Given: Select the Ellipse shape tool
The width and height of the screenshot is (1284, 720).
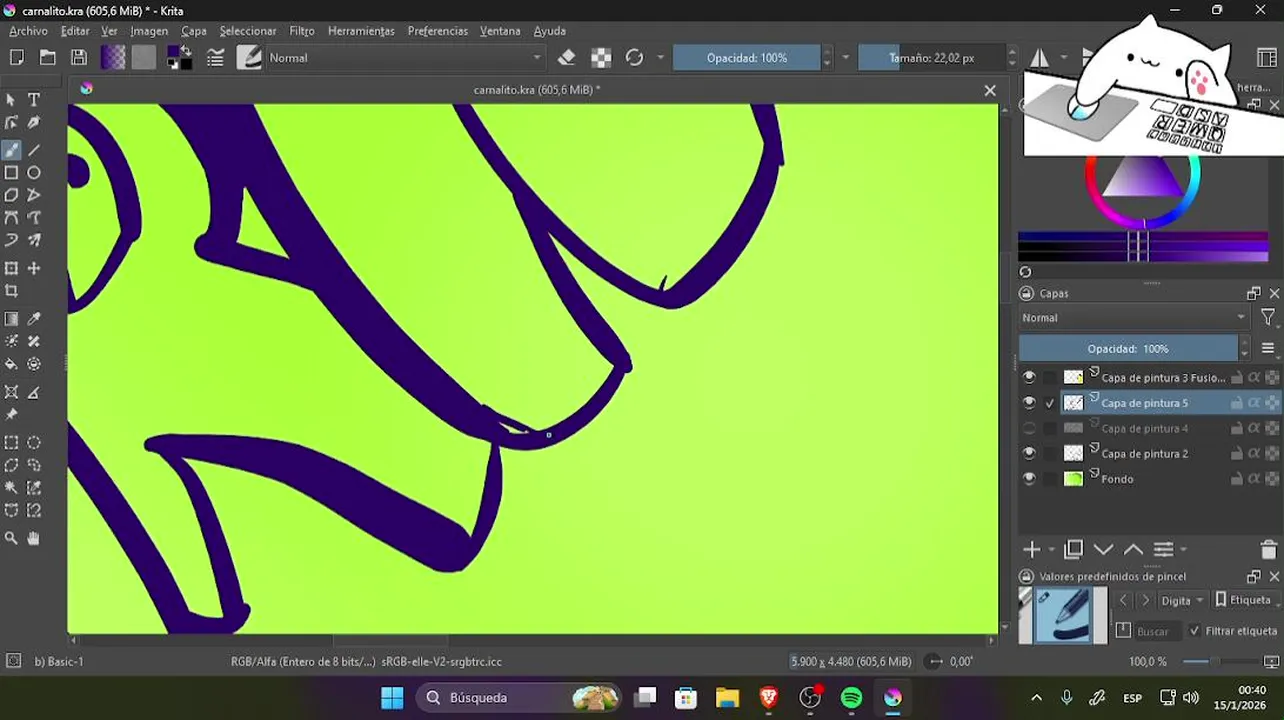Looking at the screenshot, I should coord(34,172).
